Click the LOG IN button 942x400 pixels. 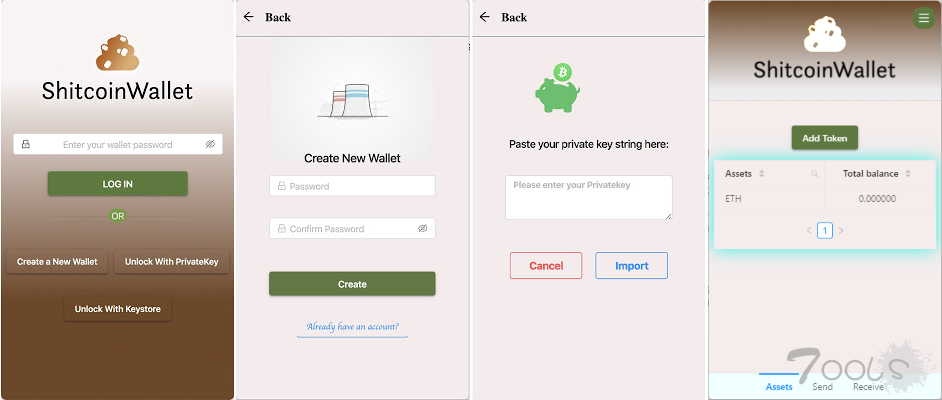pyautogui.click(x=118, y=184)
